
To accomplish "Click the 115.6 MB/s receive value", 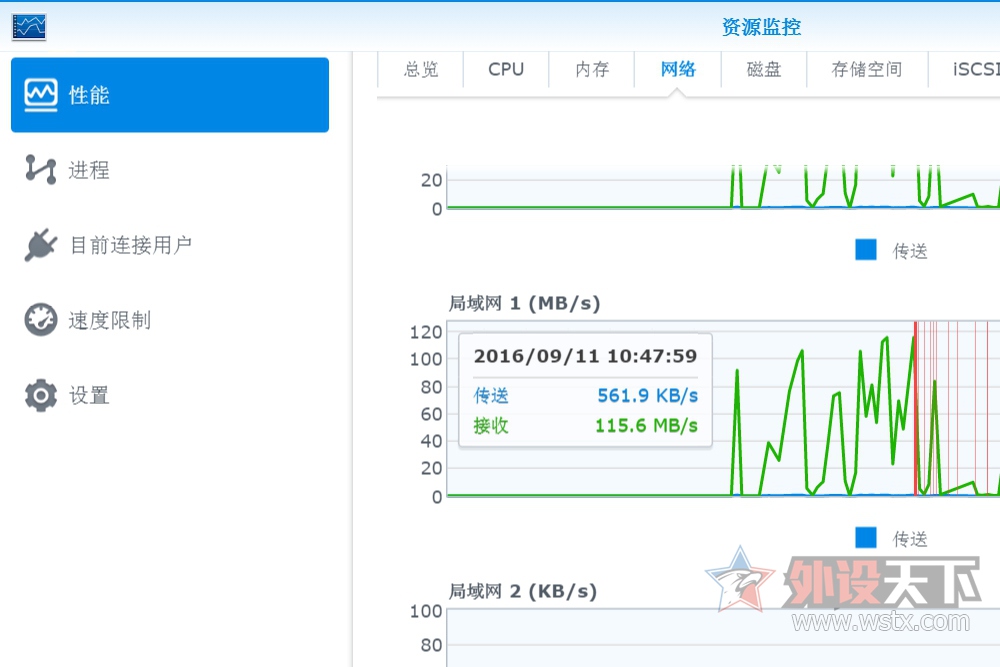I will point(646,425).
